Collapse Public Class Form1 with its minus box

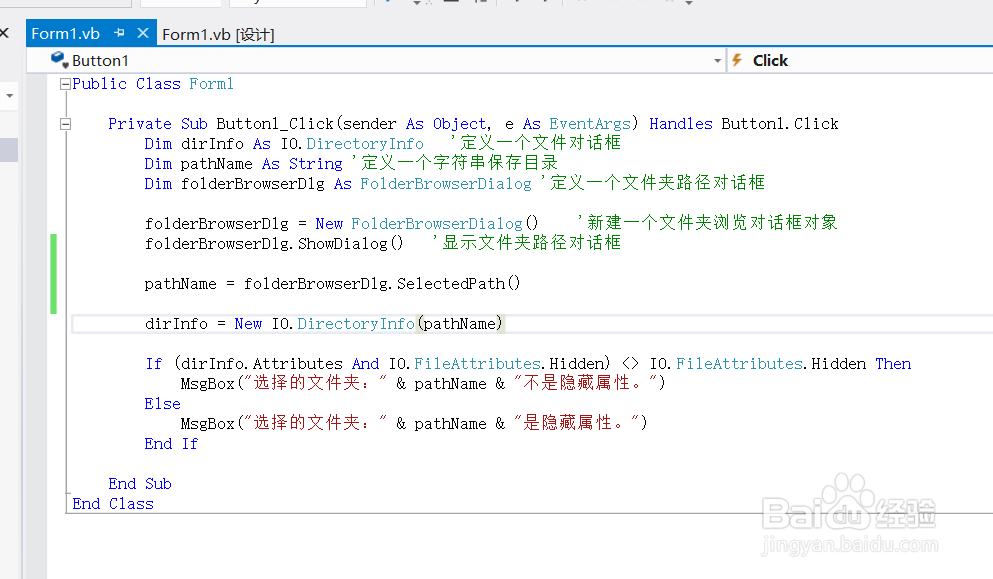click(64, 84)
